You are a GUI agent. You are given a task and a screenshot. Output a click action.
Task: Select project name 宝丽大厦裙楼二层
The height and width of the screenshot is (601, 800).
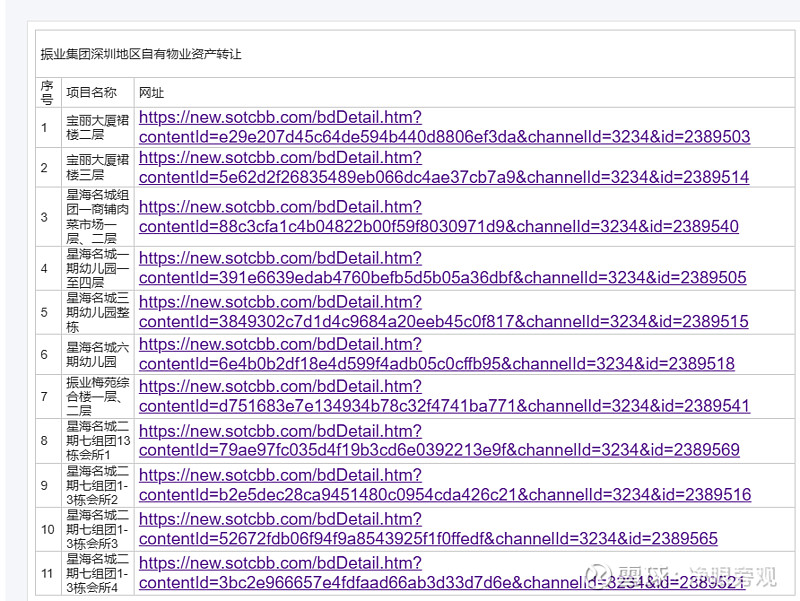click(97, 127)
